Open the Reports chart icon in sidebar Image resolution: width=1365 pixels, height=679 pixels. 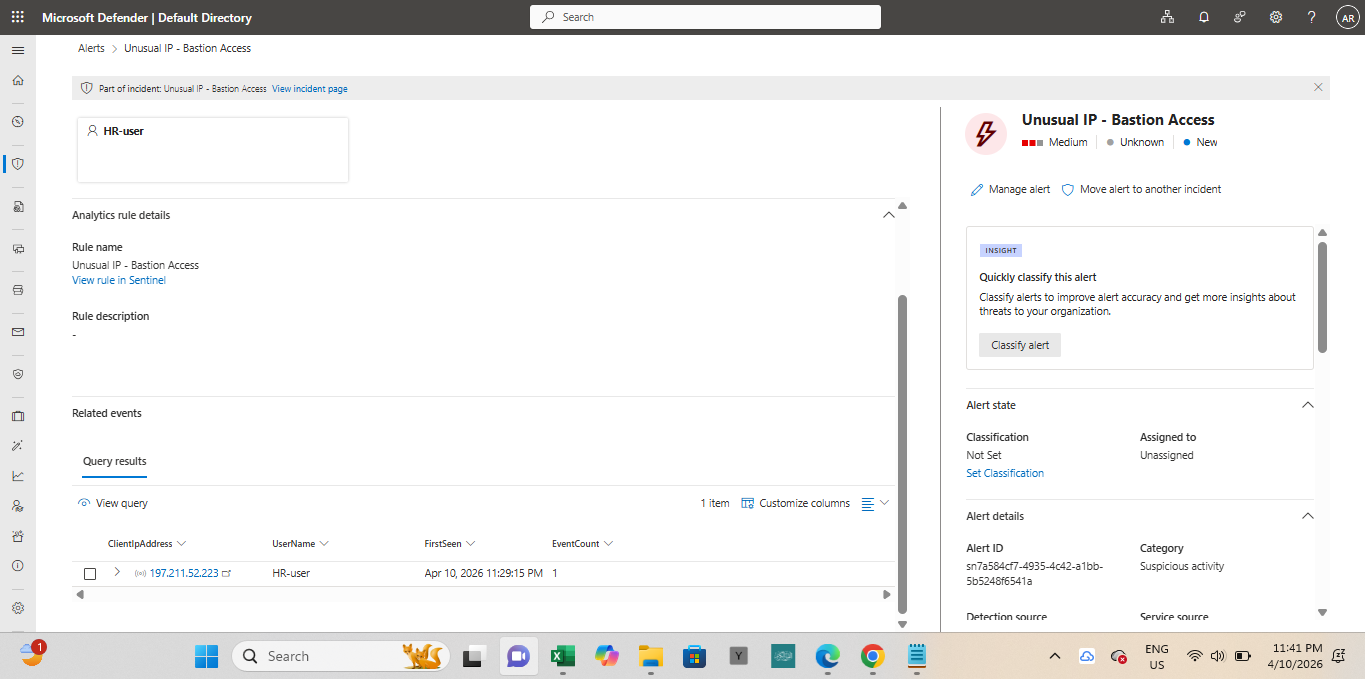17,476
